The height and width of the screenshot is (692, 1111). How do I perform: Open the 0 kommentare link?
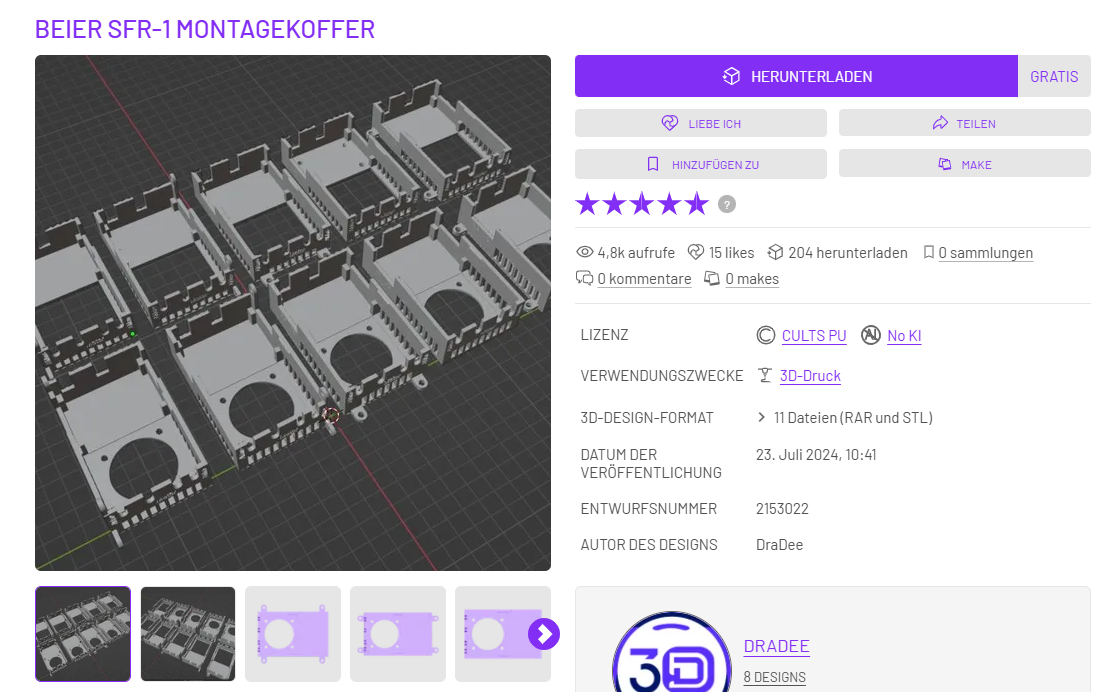coord(644,279)
